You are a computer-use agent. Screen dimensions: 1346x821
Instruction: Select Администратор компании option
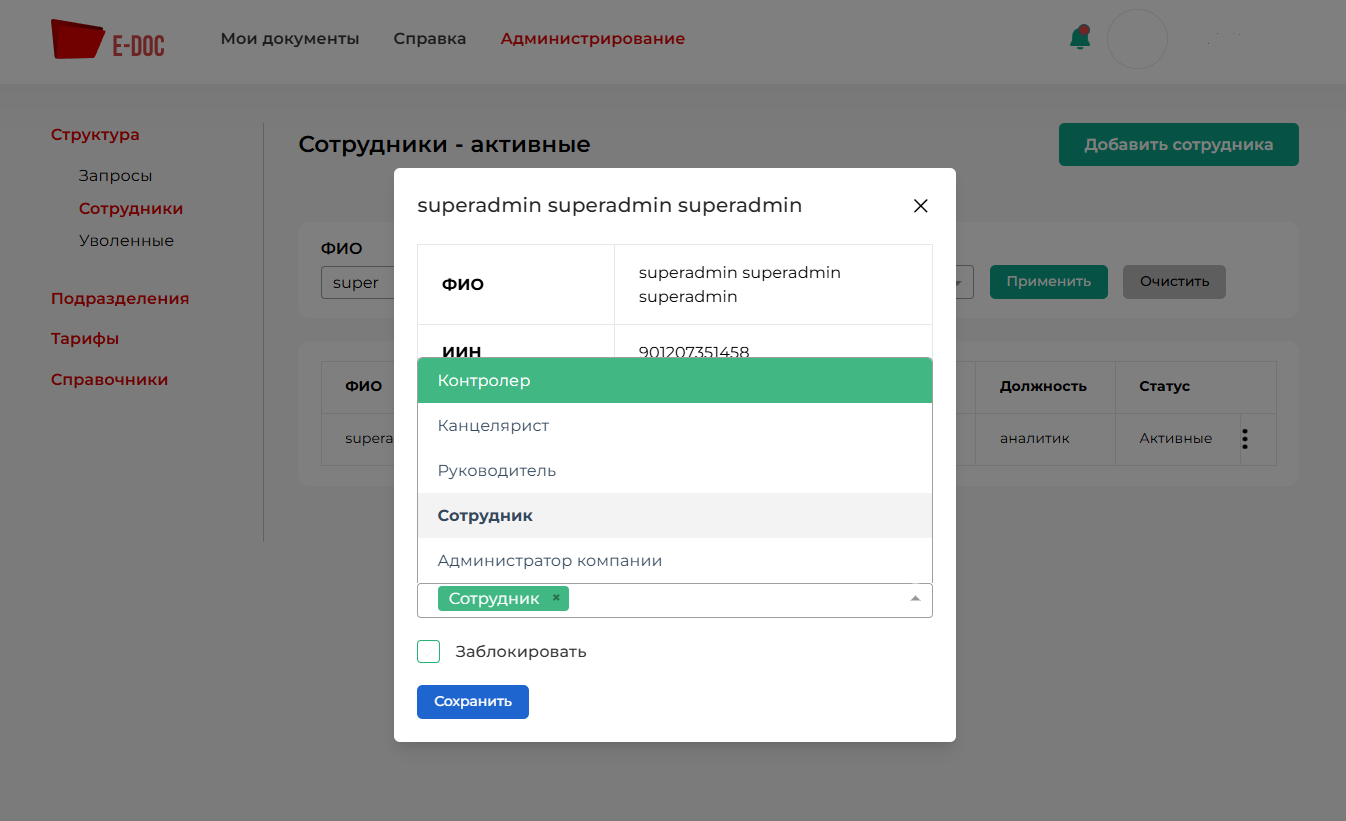[x=674, y=561]
